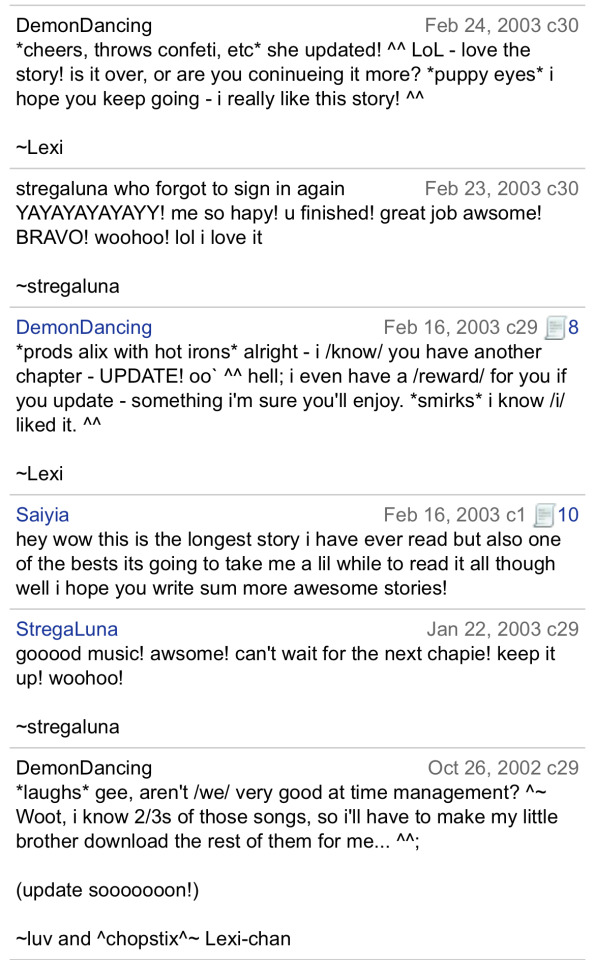Screen dimensions: 595x960
Task: Click the Feb 23, 2003 c30 date
Action: click(x=502, y=188)
